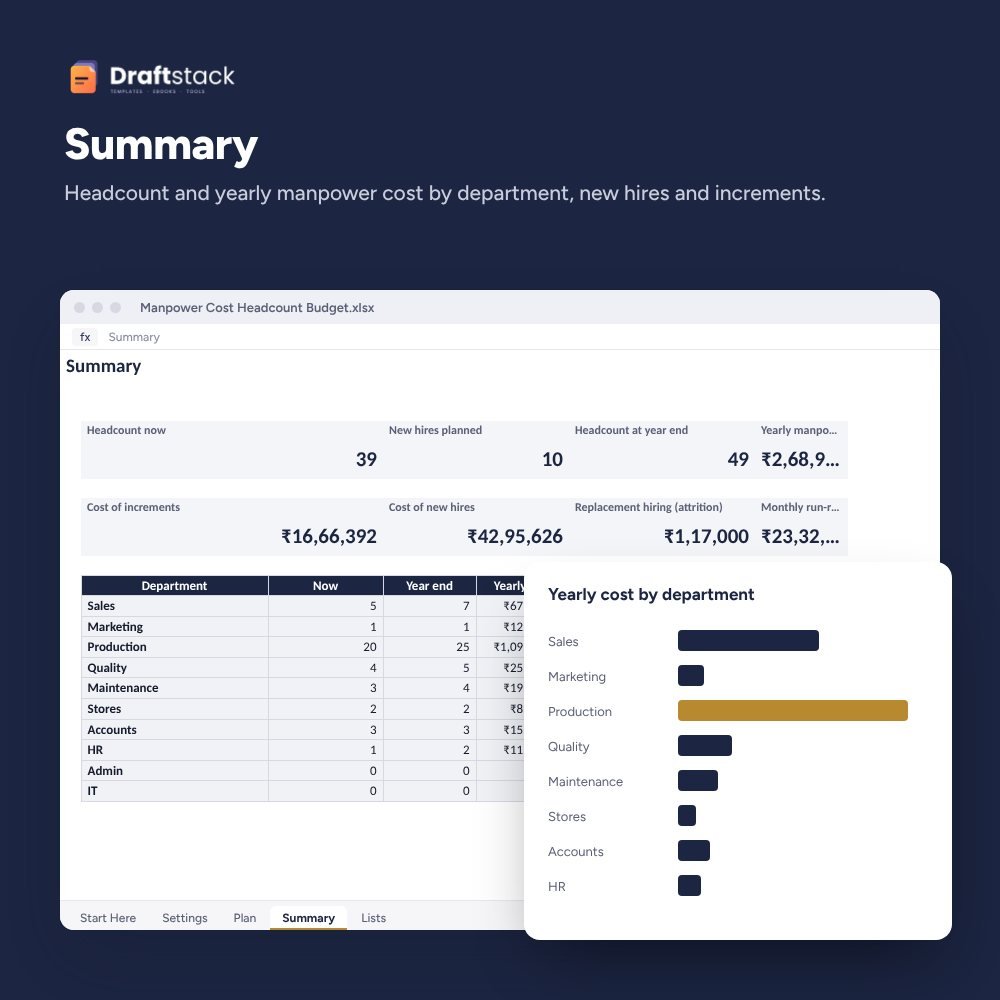The image size is (1000, 1000).
Task: Select the Stores cell in table
Action: (175, 709)
